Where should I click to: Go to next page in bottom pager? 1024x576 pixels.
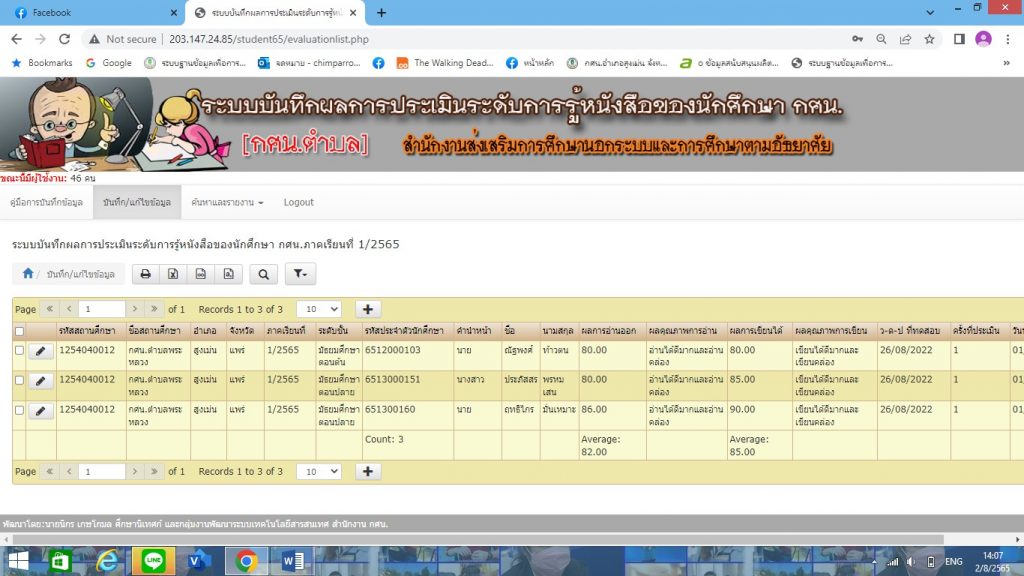click(x=135, y=472)
